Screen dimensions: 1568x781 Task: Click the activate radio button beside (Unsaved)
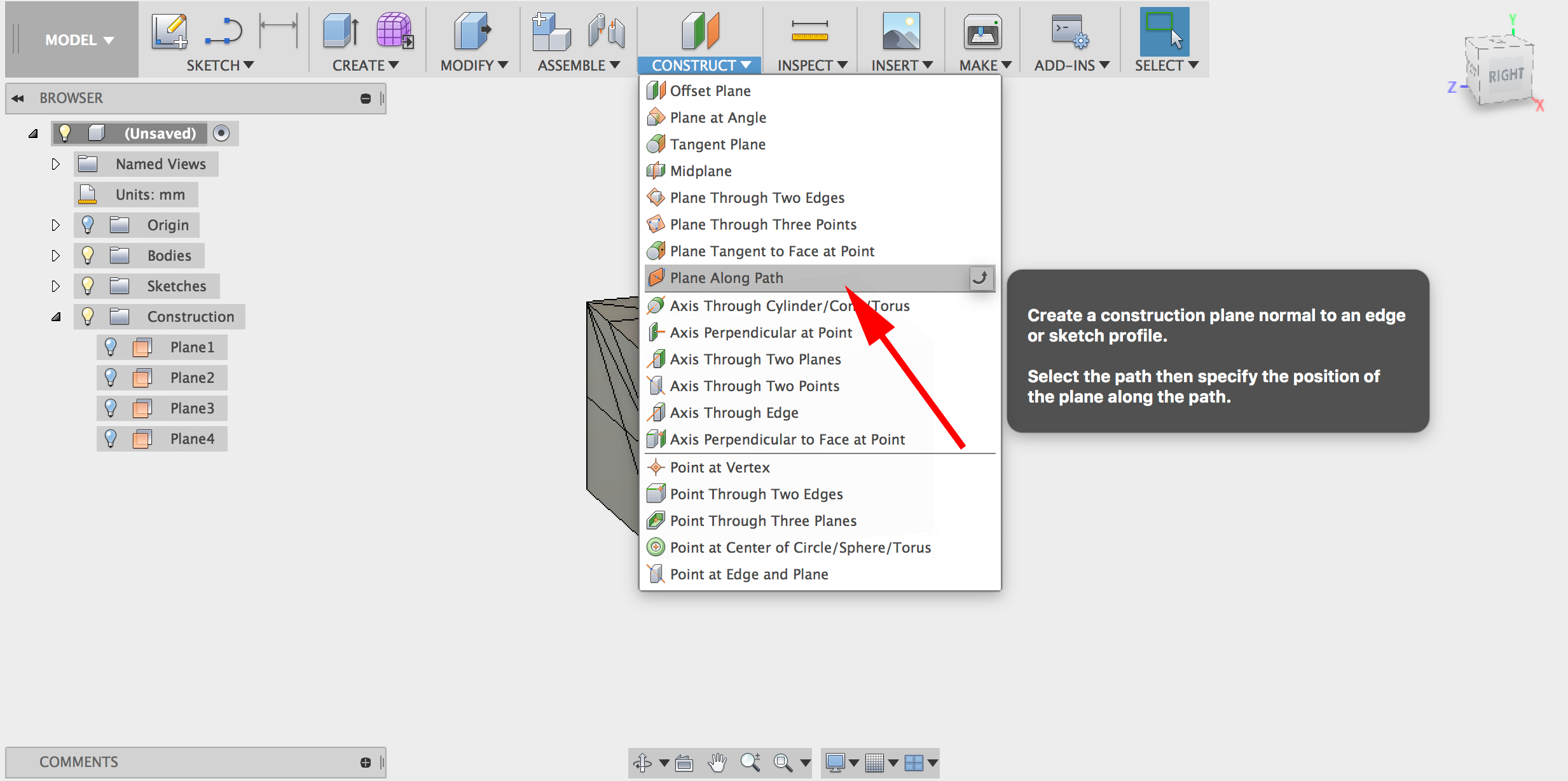click(x=221, y=134)
